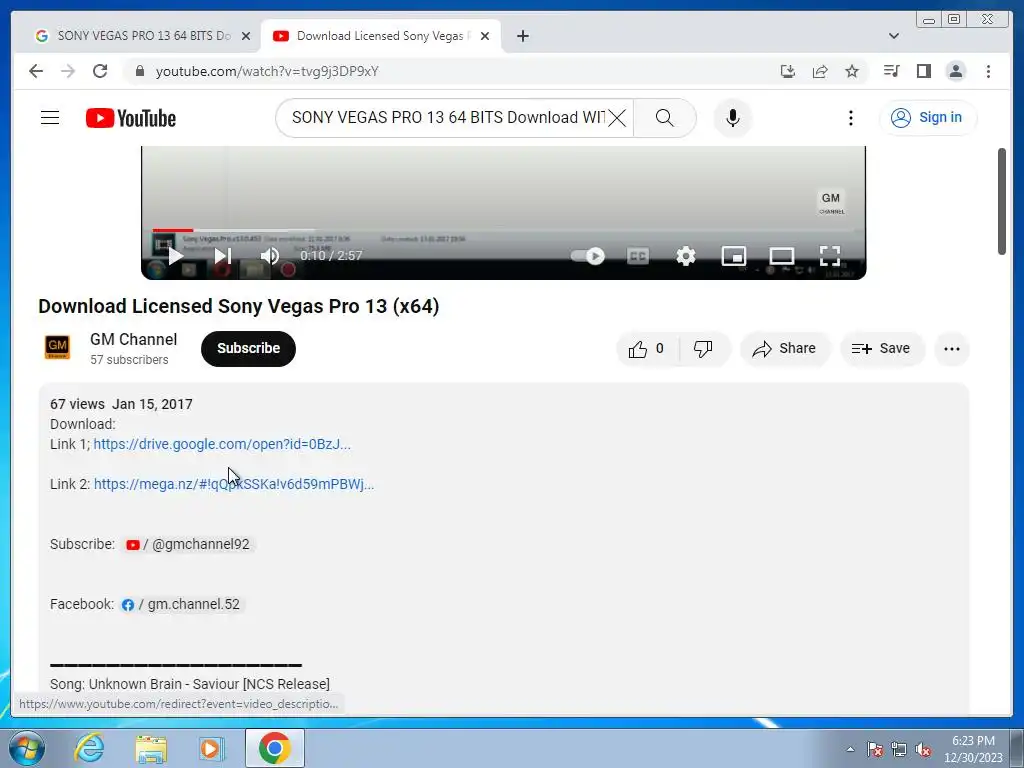Viewport: 1024px width, 768px height.
Task: Enable miniplayer mode
Action: (x=733, y=256)
